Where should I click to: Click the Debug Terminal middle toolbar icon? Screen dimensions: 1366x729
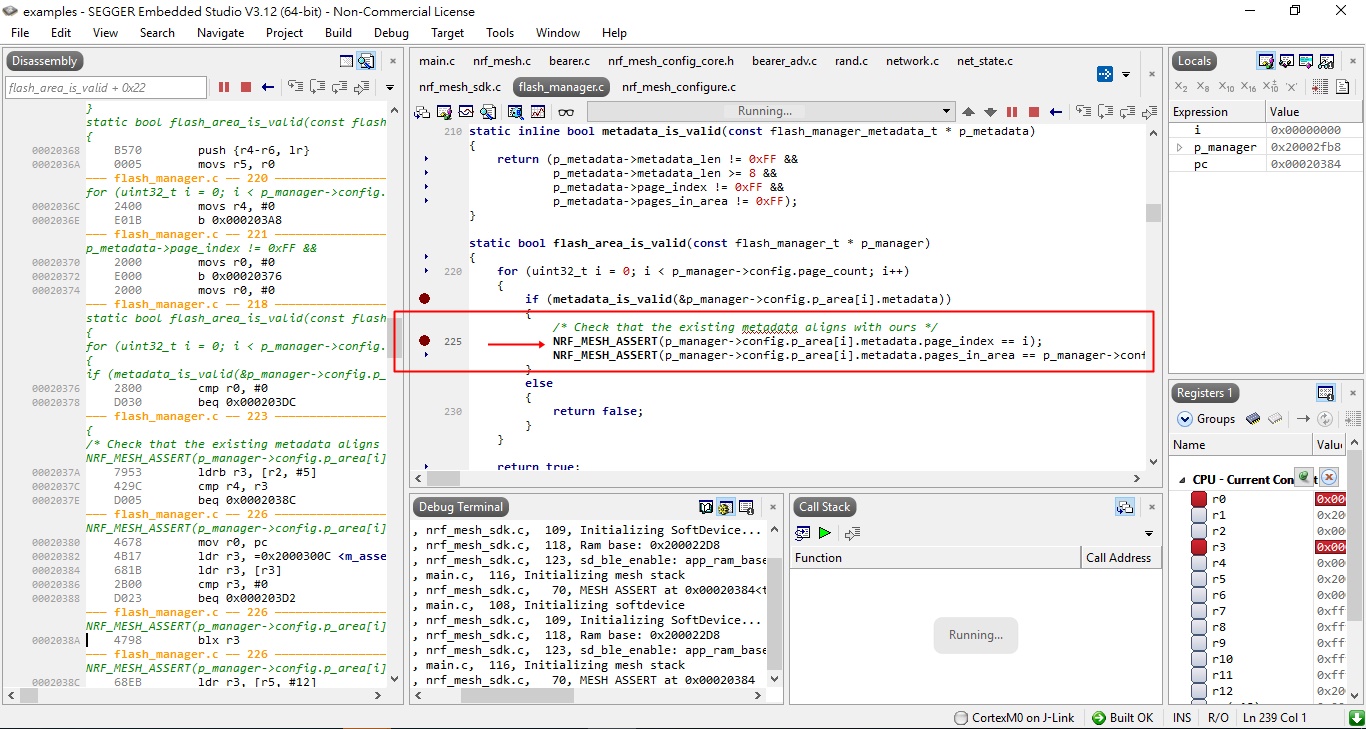pyautogui.click(x=725, y=507)
